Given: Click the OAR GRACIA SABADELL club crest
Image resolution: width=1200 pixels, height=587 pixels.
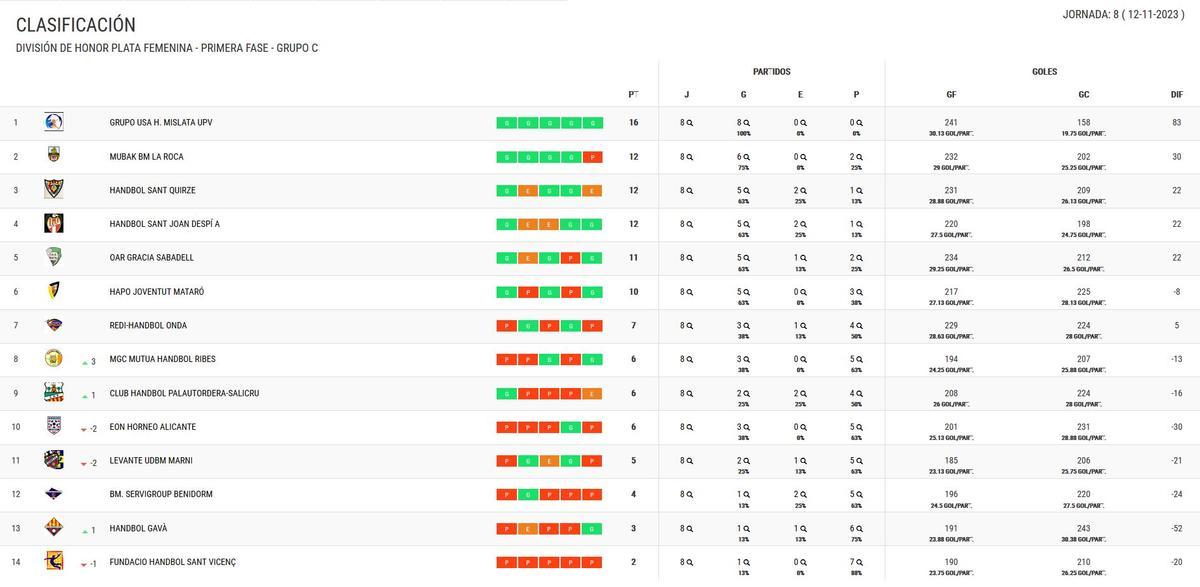Looking at the screenshot, I should 53,257.
